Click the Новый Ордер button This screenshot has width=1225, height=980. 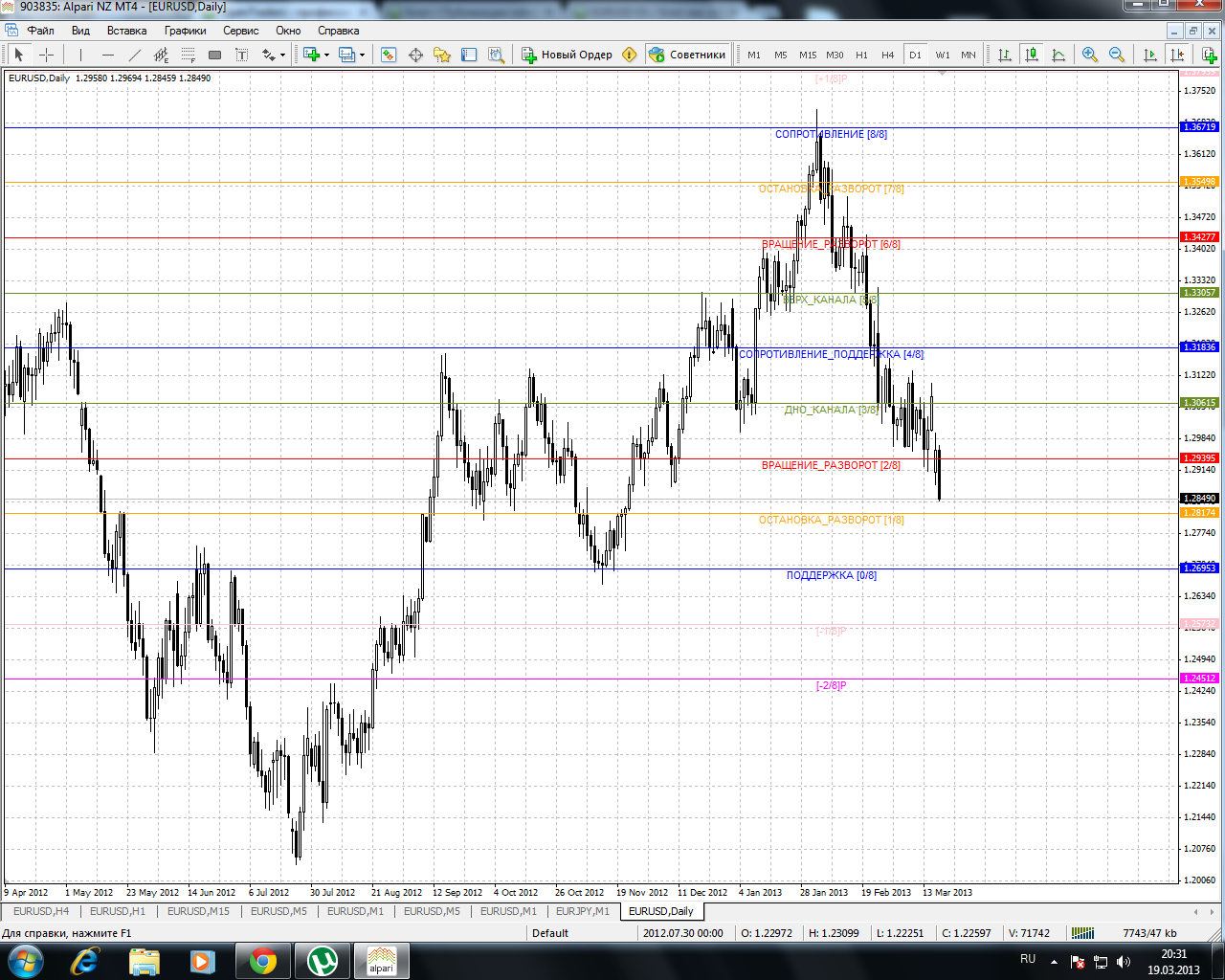[x=567, y=55]
